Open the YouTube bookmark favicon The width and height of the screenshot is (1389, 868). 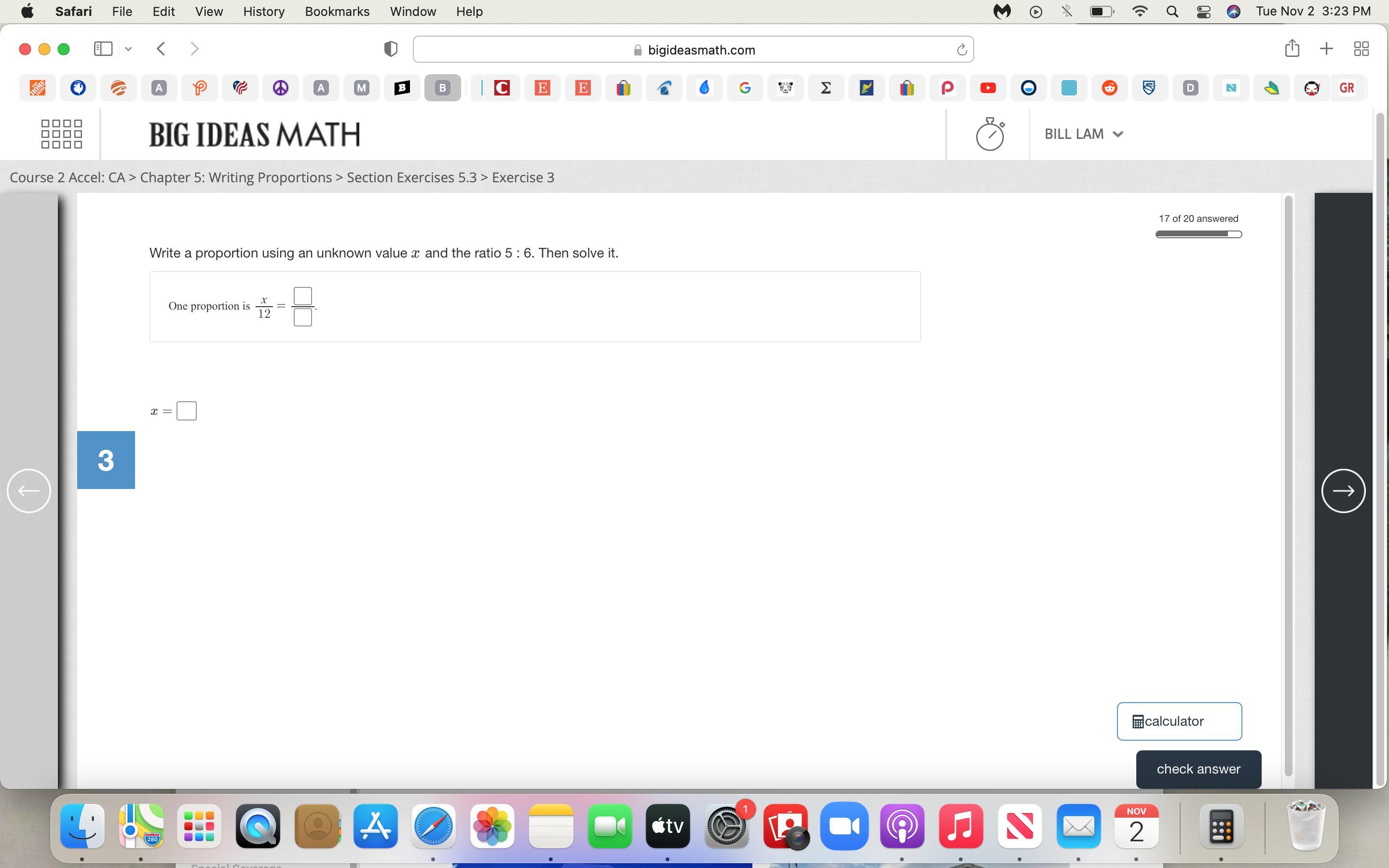(988, 88)
